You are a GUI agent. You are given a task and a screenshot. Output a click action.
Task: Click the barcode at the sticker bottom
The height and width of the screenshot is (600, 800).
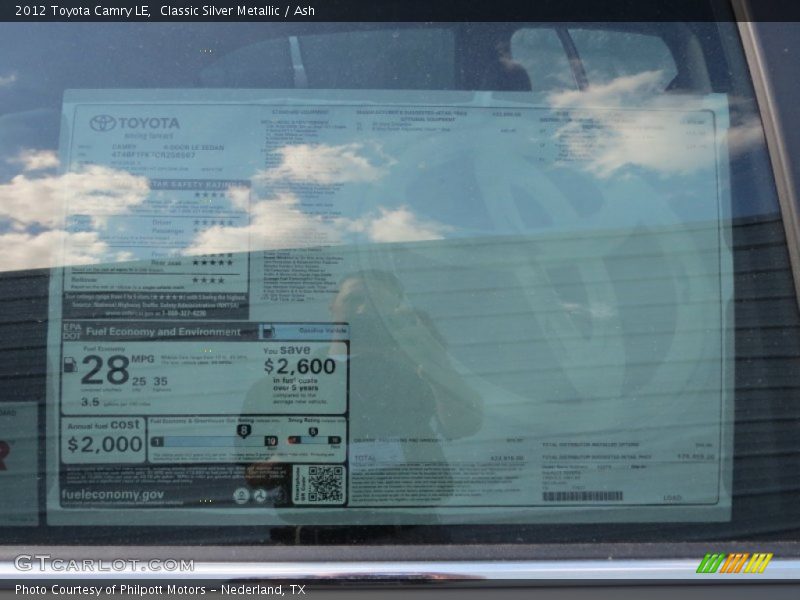tap(583, 496)
